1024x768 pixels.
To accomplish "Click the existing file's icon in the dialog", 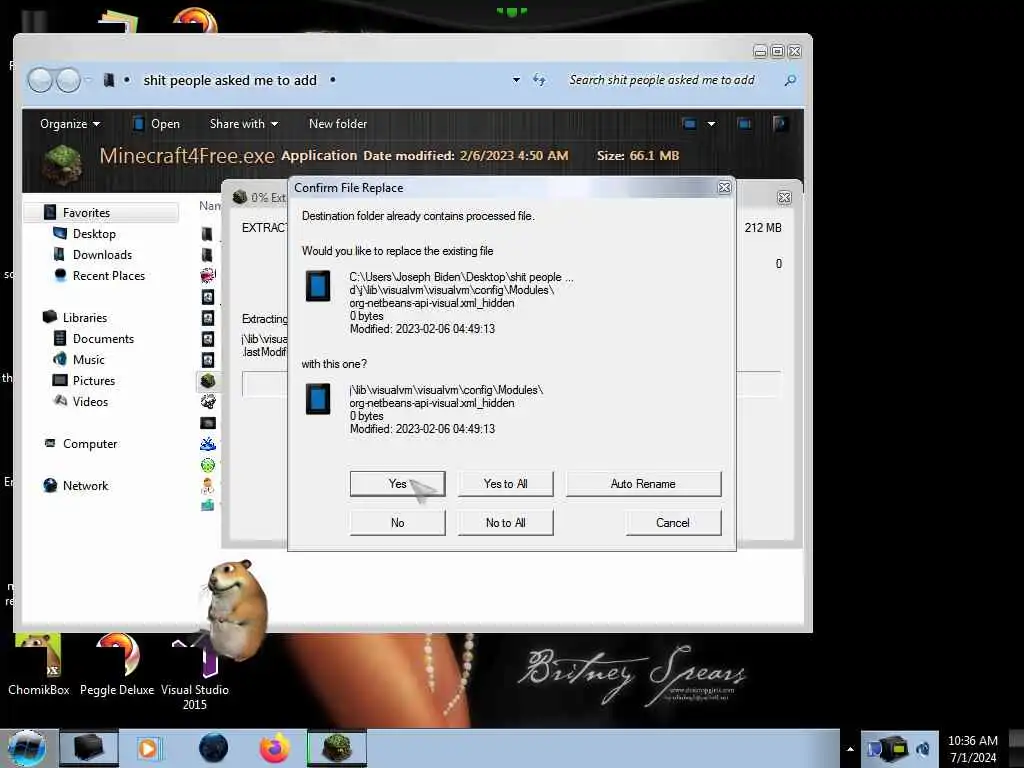I will pos(318,286).
